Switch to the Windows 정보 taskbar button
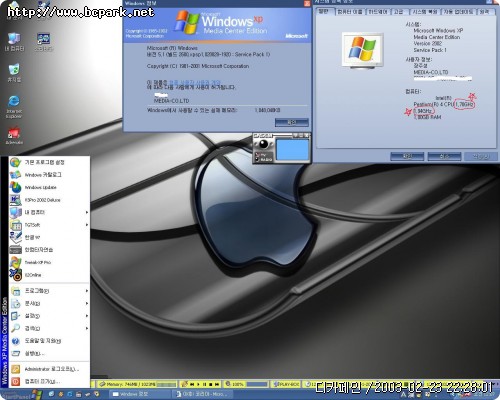The height and width of the screenshot is (400, 500). pyautogui.click(x=141, y=394)
